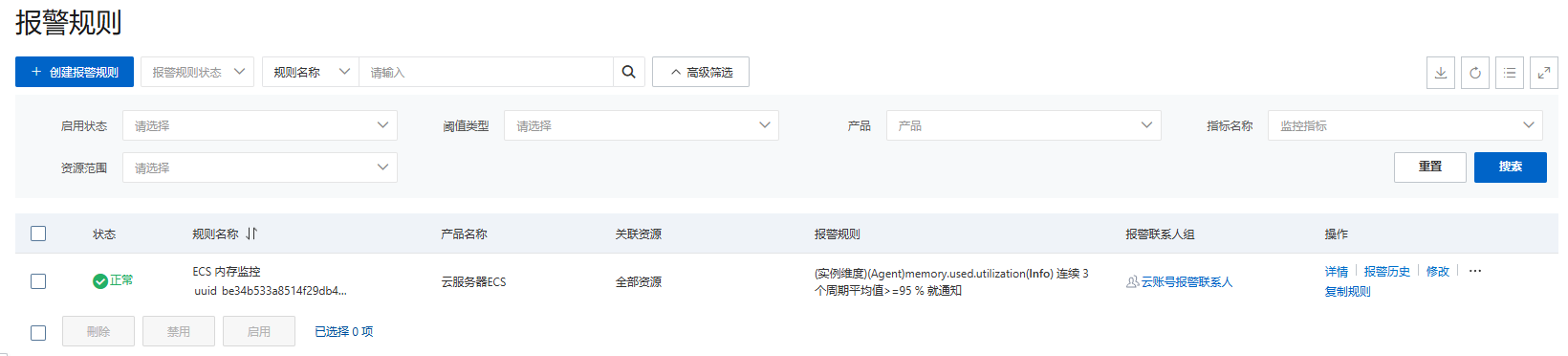Open the 指标名称 监控指标 dropdown
This screenshot has height=356, width=1568.
(1405, 125)
